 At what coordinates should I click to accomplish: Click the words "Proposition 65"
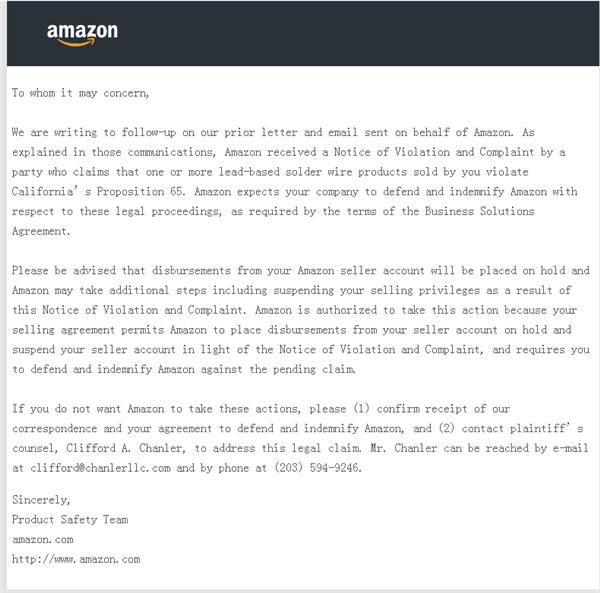click(x=140, y=191)
